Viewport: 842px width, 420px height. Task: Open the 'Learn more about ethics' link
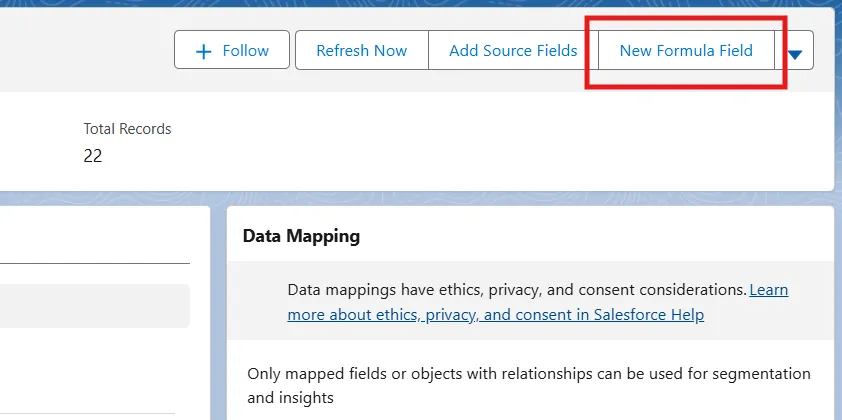point(768,290)
